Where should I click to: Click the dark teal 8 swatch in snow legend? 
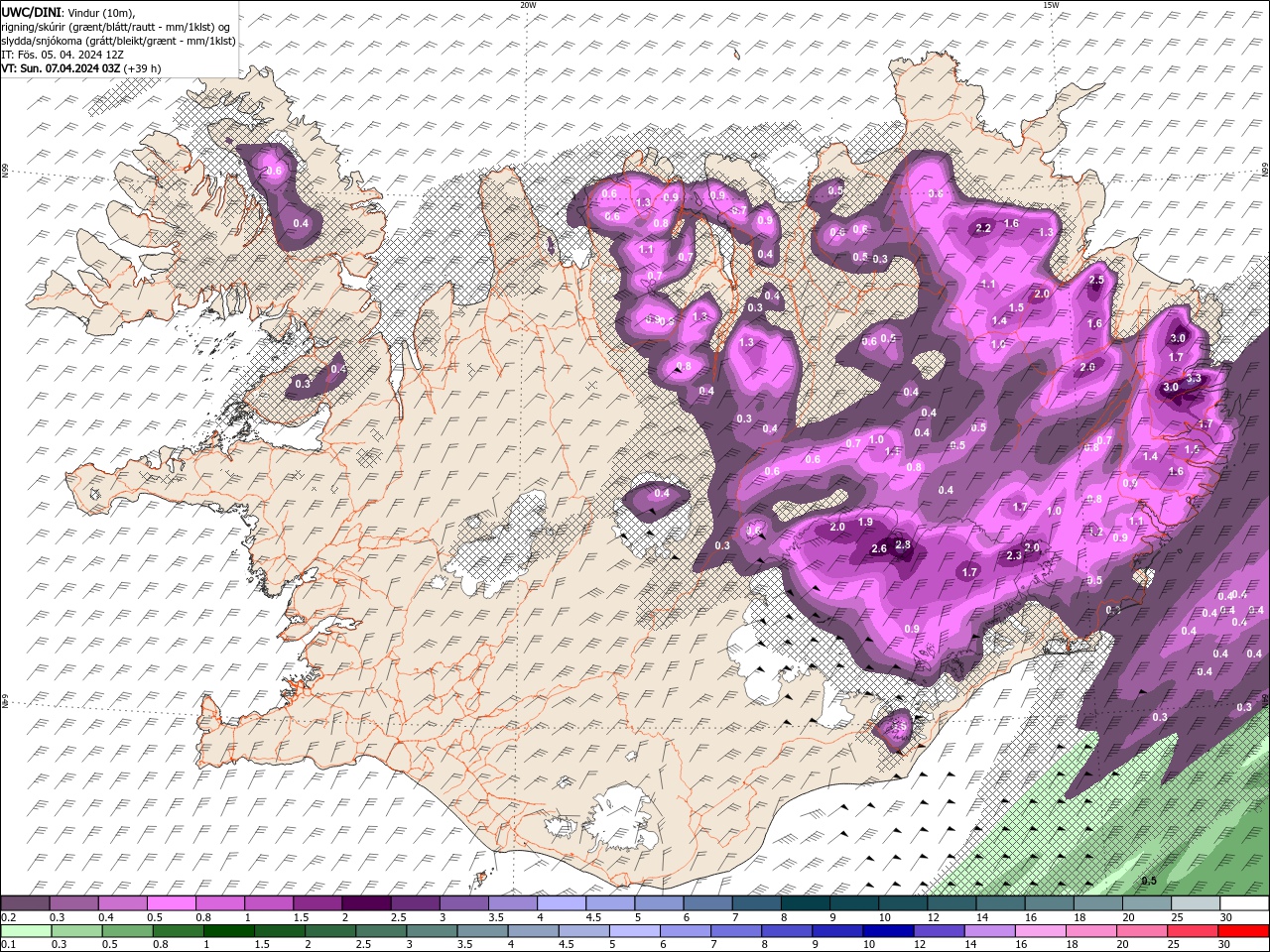pyautogui.click(x=804, y=903)
